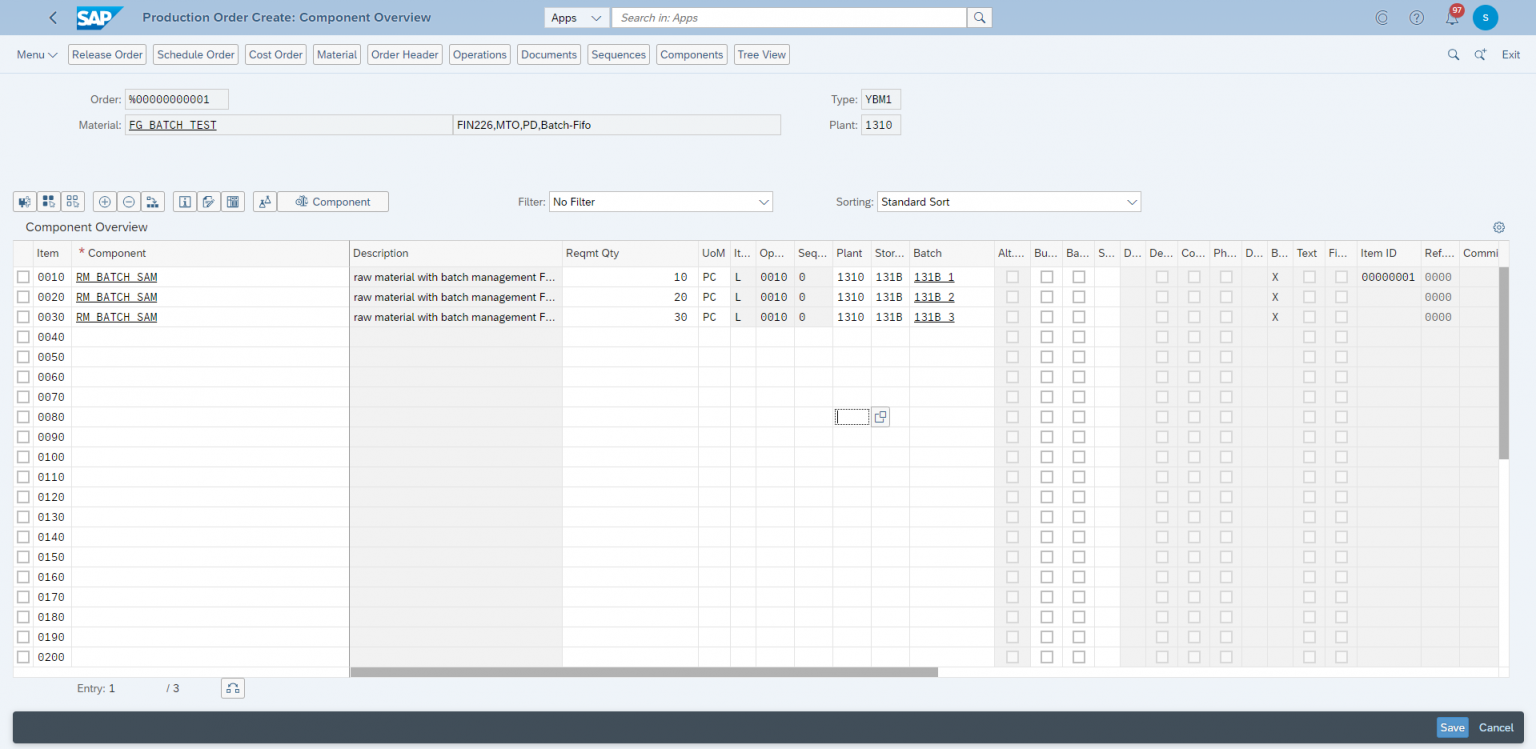Select the insert row icon
1536x749 pixels.
(105, 201)
